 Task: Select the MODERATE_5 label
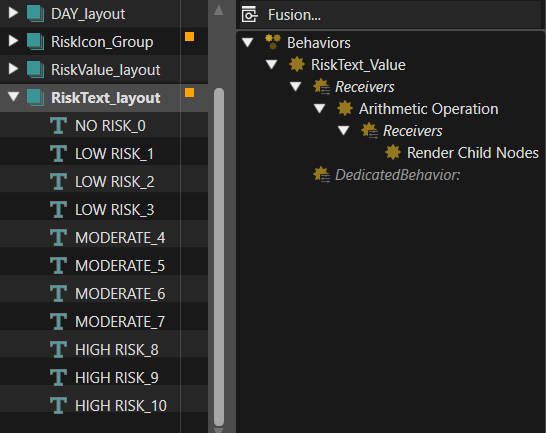[120, 266]
